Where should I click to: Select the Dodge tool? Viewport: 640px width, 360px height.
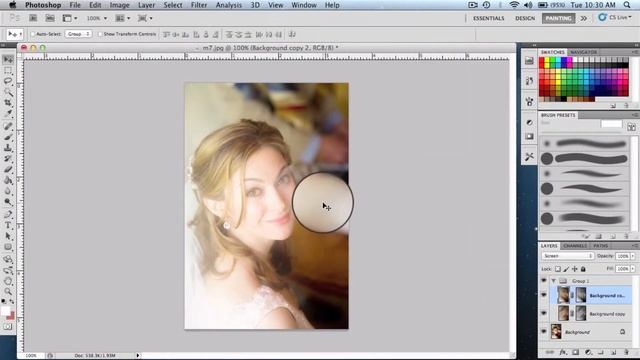pos(8,202)
